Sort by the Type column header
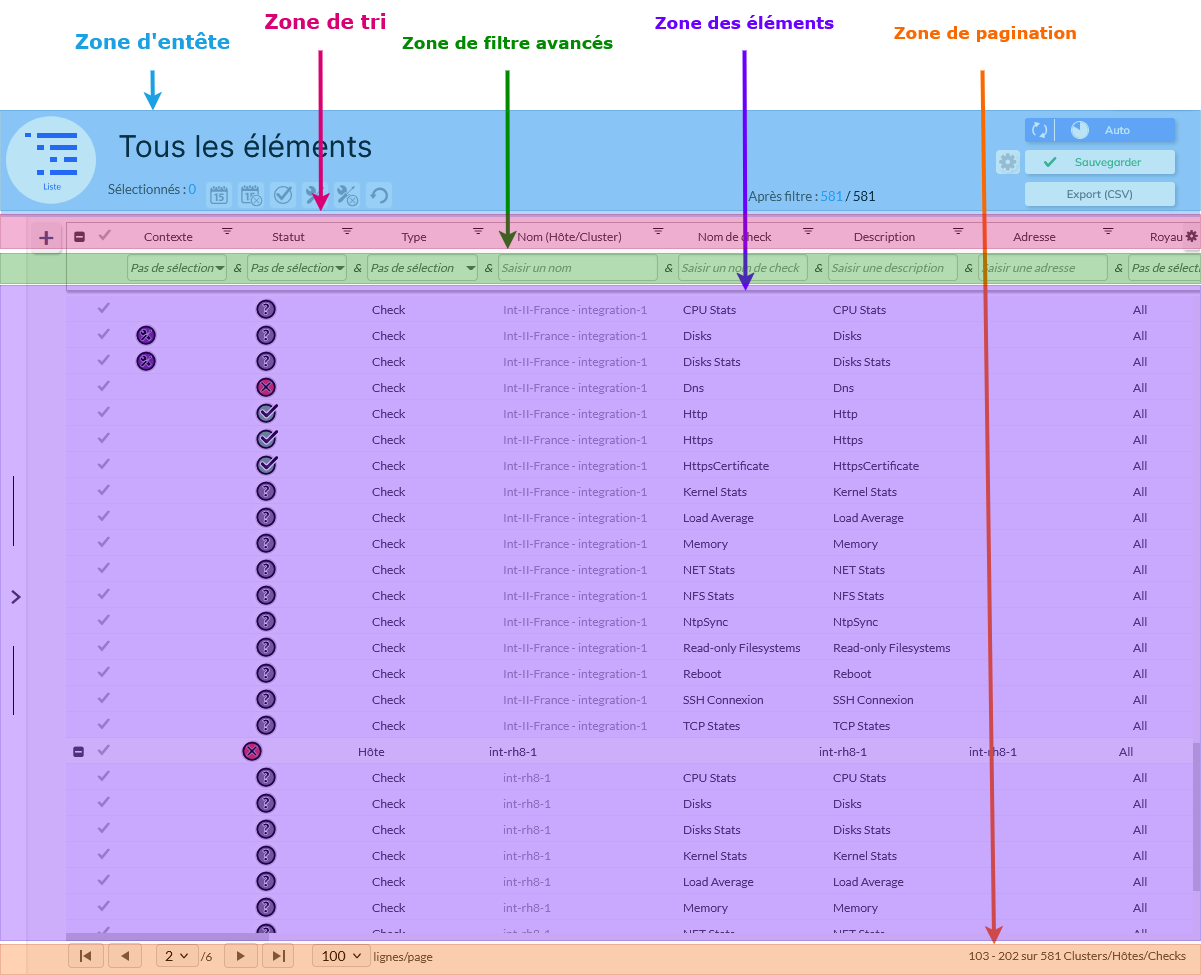1201x975 pixels. coord(414,237)
